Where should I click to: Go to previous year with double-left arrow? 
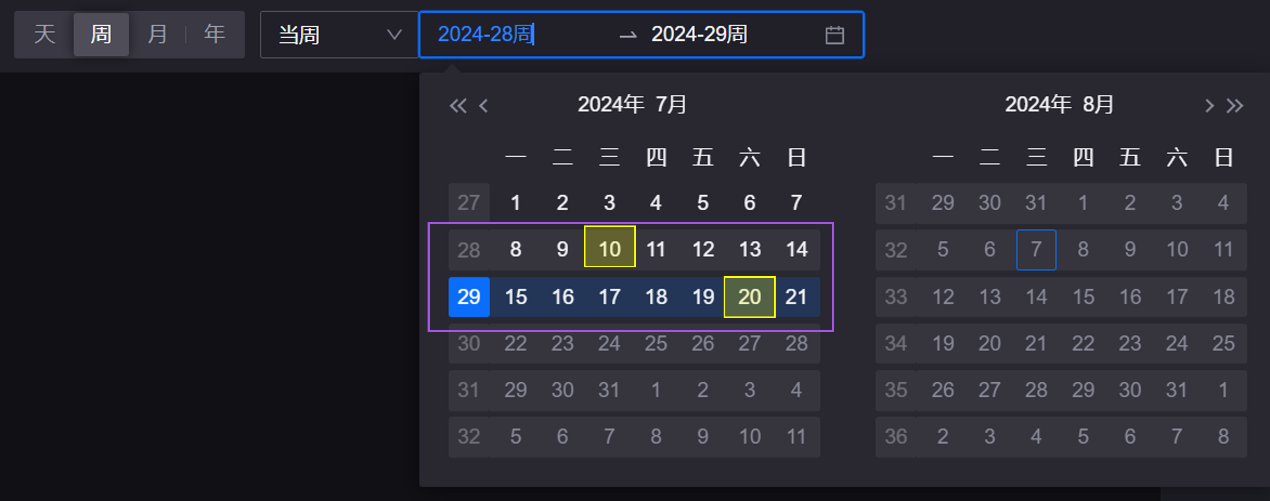click(458, 106)
